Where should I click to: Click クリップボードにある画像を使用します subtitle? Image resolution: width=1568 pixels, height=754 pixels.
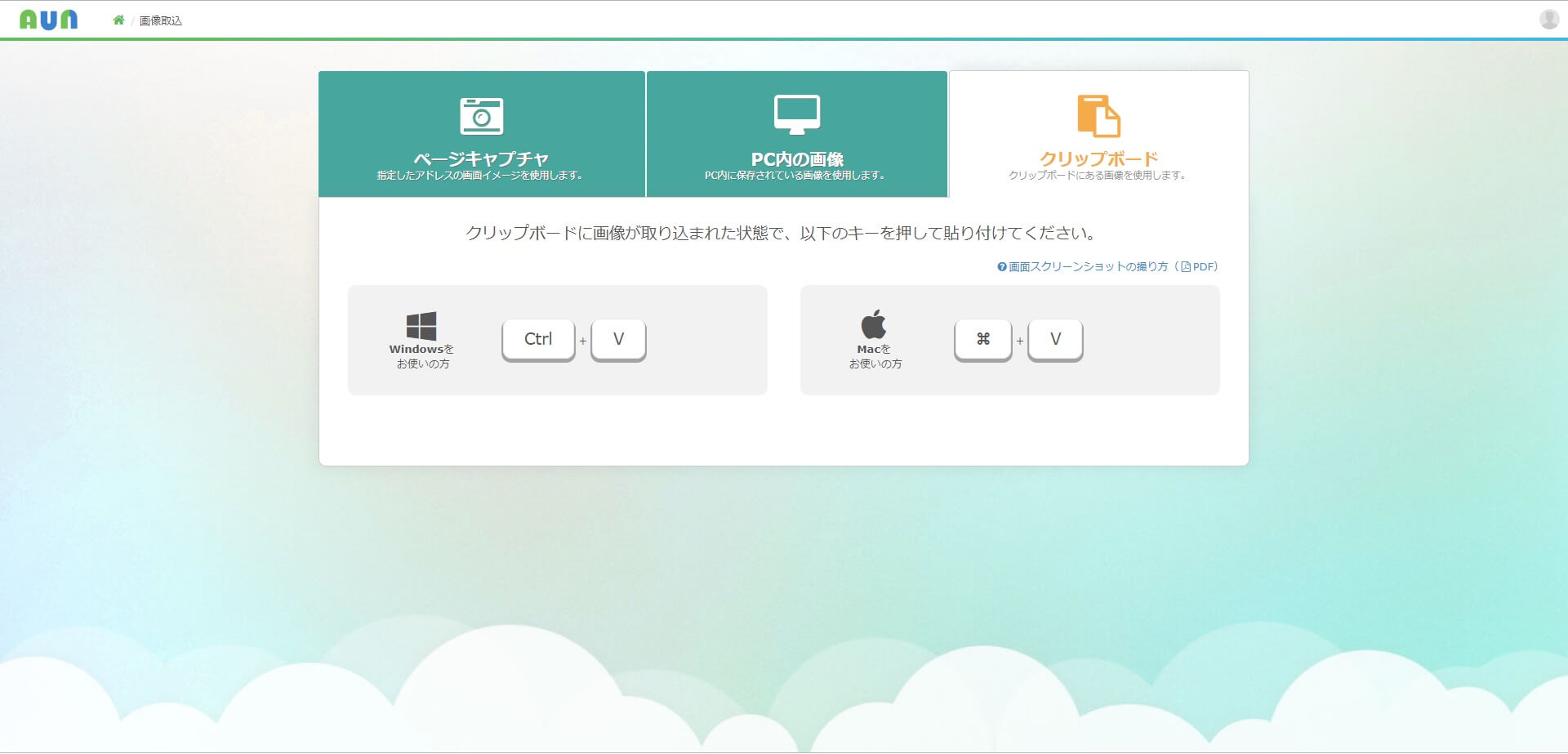pos(1098,175)
